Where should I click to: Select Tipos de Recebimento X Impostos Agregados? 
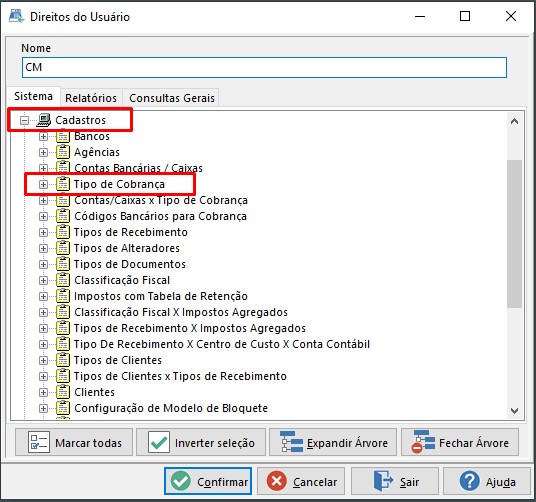click(x=190, y=328)
